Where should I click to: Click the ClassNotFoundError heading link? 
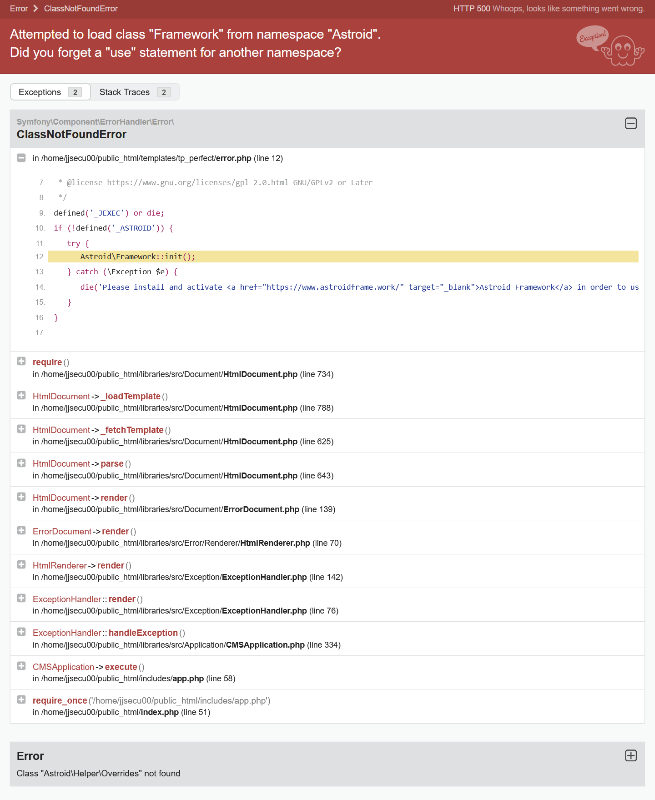click(71, 134)
